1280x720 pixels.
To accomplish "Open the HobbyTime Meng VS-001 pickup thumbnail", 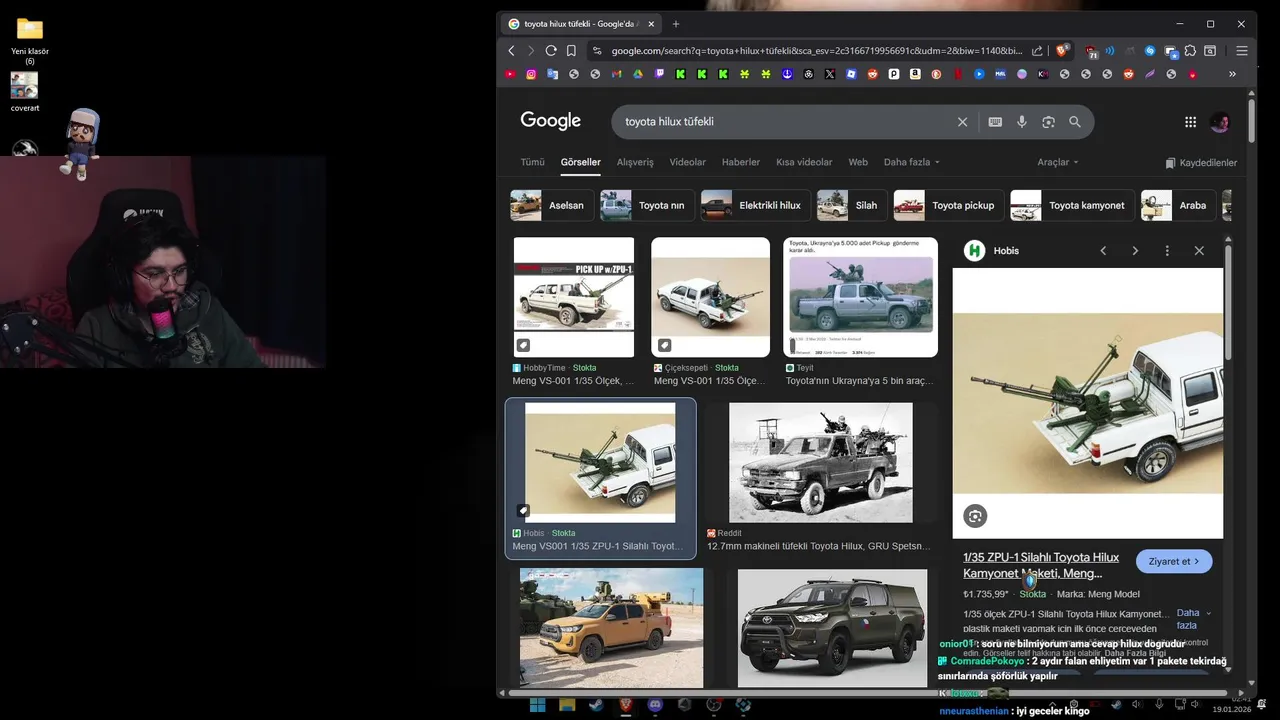I will [x=574, y=297].
